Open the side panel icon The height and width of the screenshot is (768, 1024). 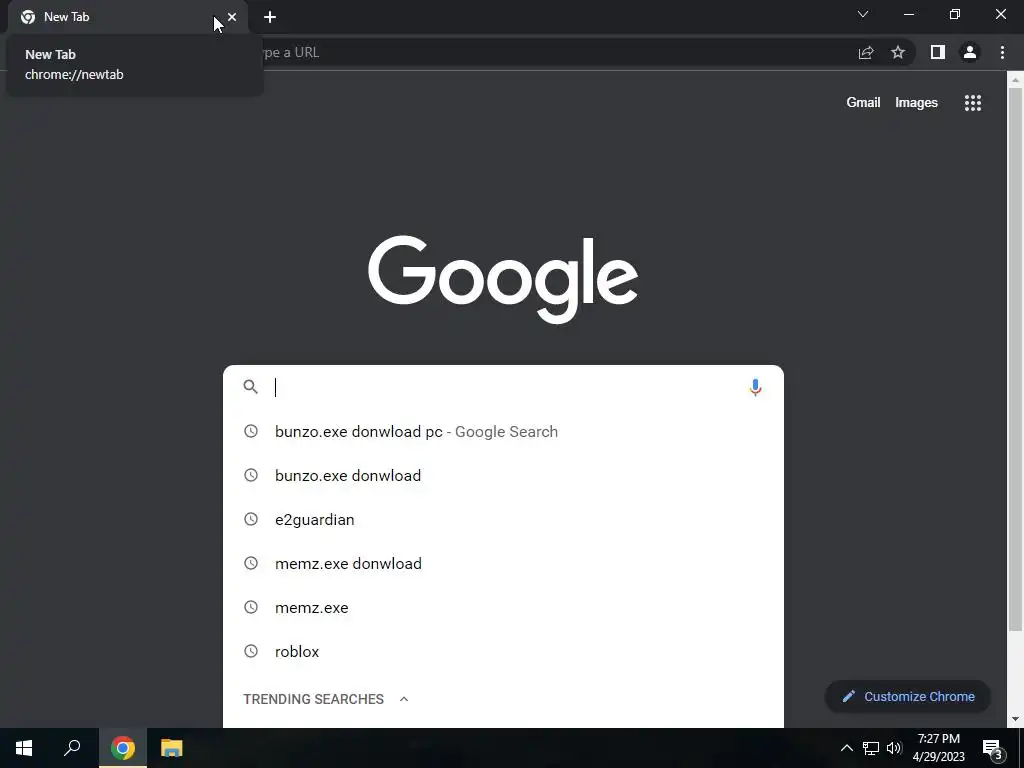tap(938, 52)
